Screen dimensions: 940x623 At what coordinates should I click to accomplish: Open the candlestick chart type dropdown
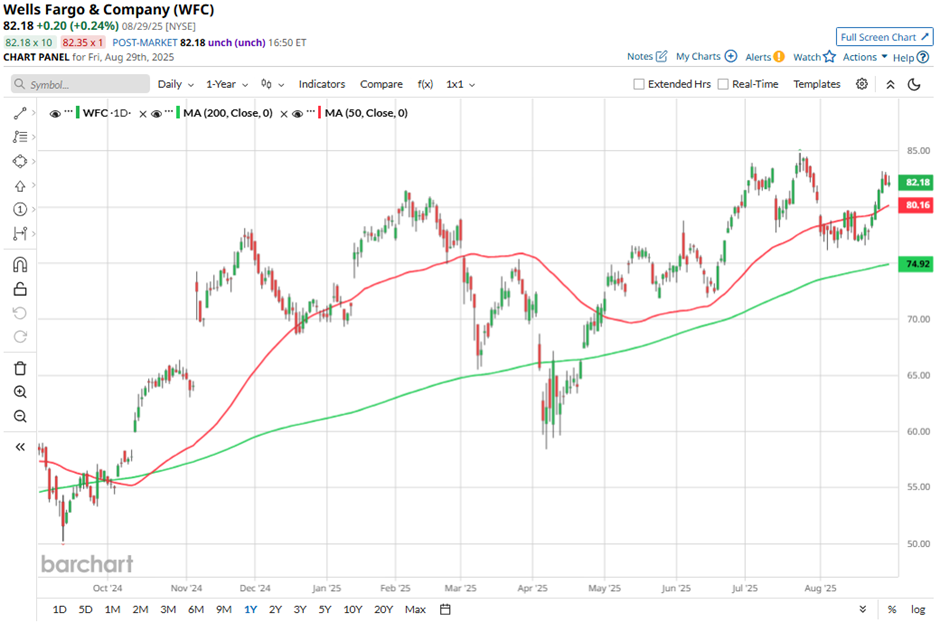(x=272, y=85)
